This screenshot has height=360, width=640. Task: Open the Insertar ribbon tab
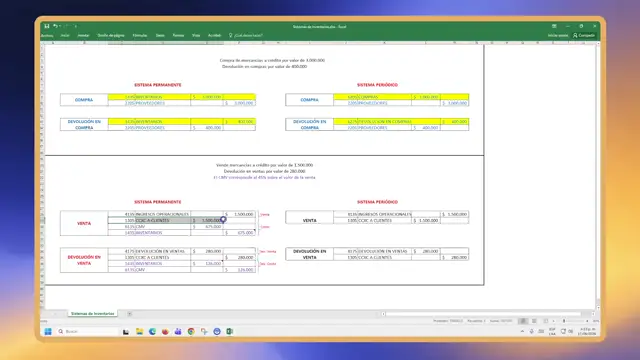tap(83, 36)
